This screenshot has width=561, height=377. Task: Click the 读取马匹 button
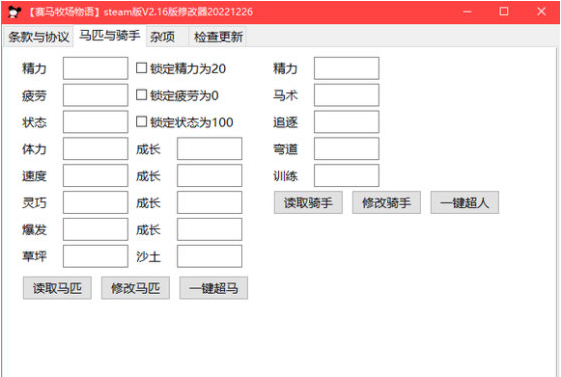pos(57,288)
